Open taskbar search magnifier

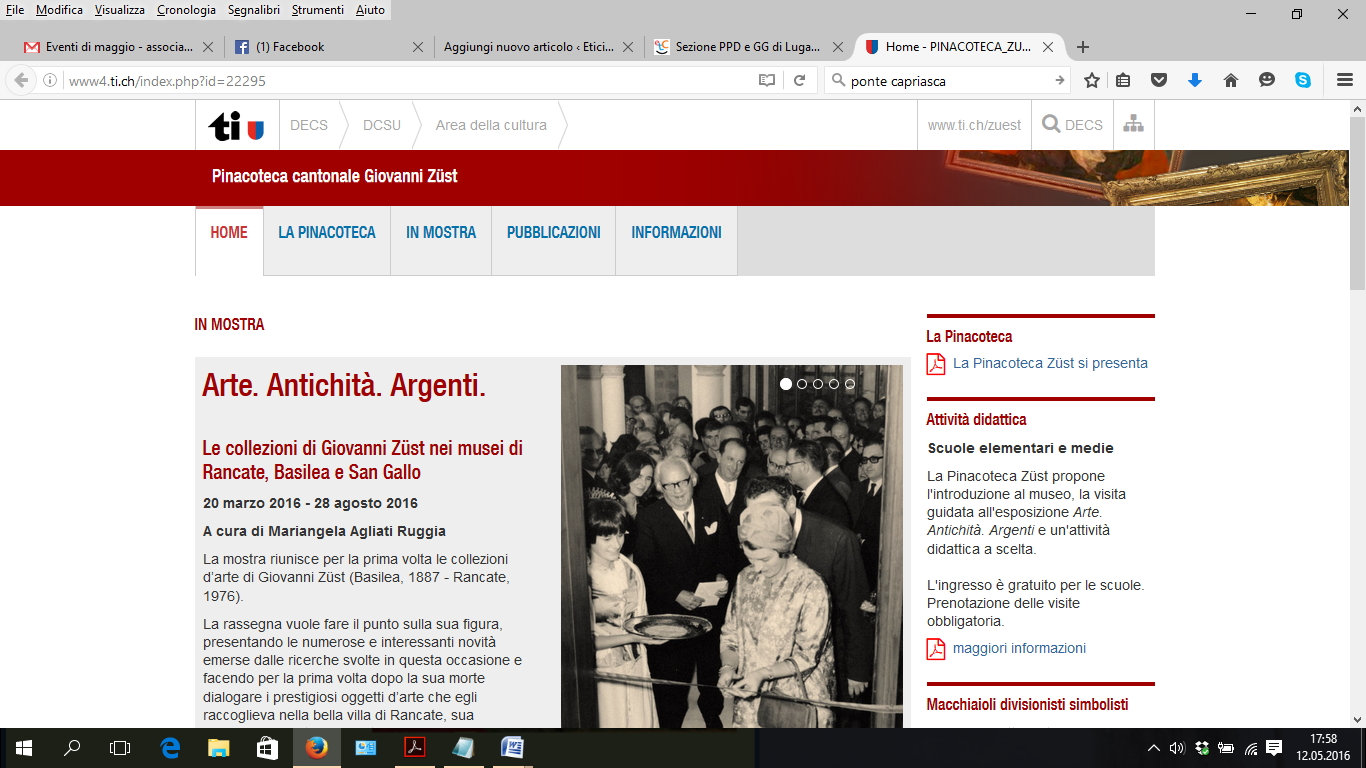click(x=72, y=748)
